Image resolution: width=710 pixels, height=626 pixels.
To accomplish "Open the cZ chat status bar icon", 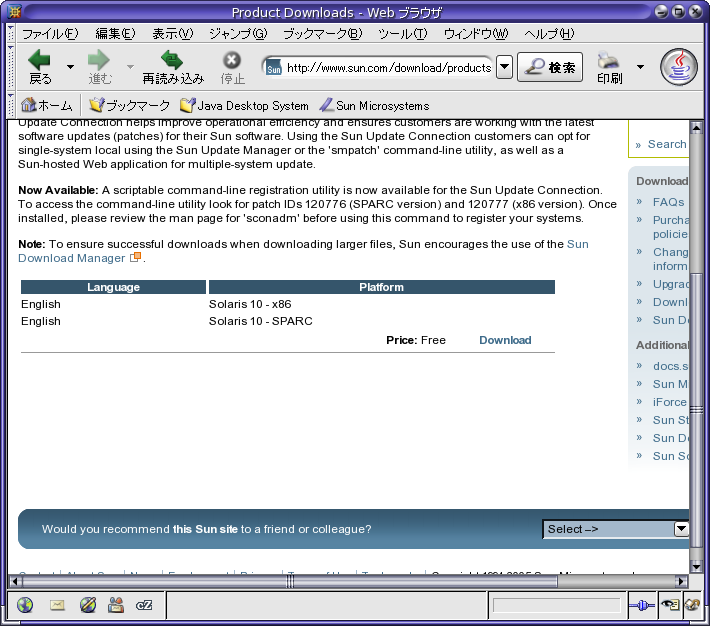I will (x=144, y=605).
